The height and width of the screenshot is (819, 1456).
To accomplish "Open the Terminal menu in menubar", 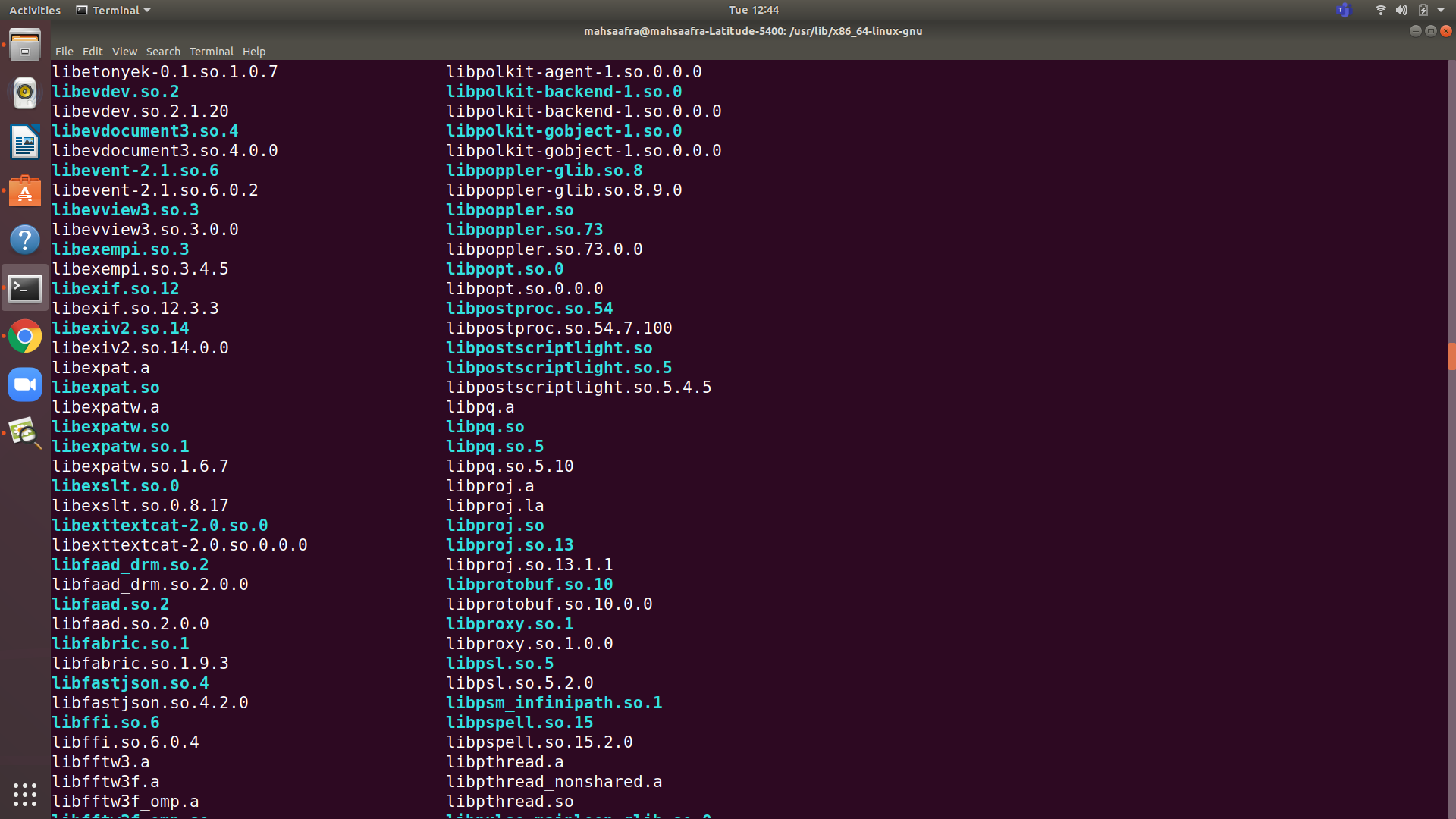I will coord(211,52).
